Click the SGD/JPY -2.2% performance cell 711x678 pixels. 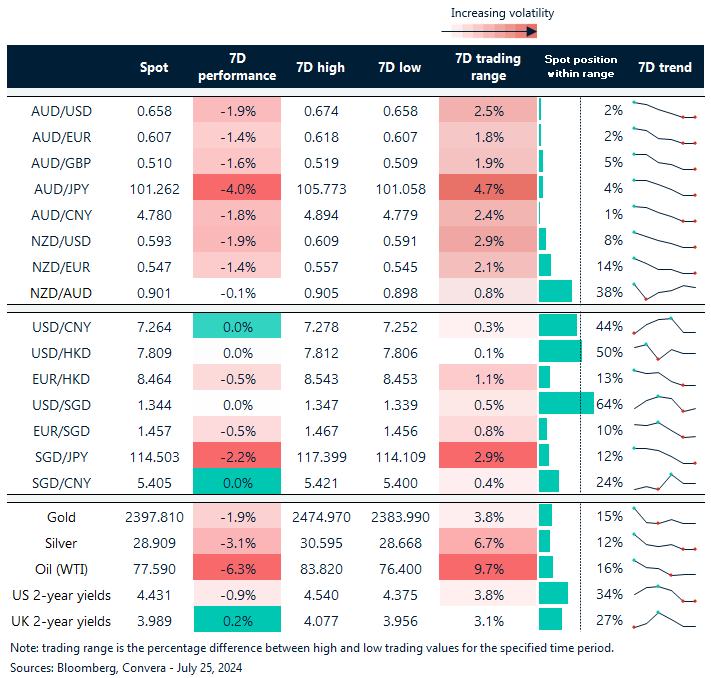pos(237,455)
